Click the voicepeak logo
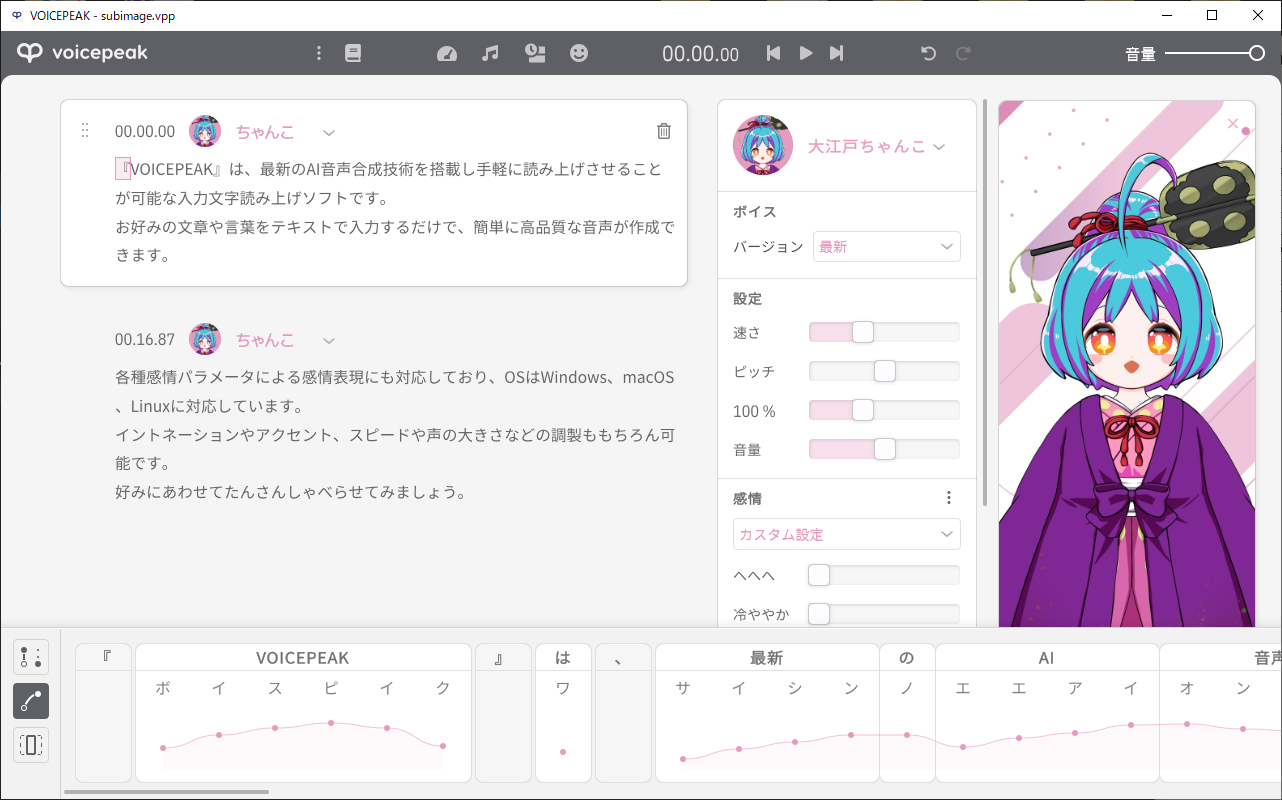 pyautogui.click(x=82, y=53)
